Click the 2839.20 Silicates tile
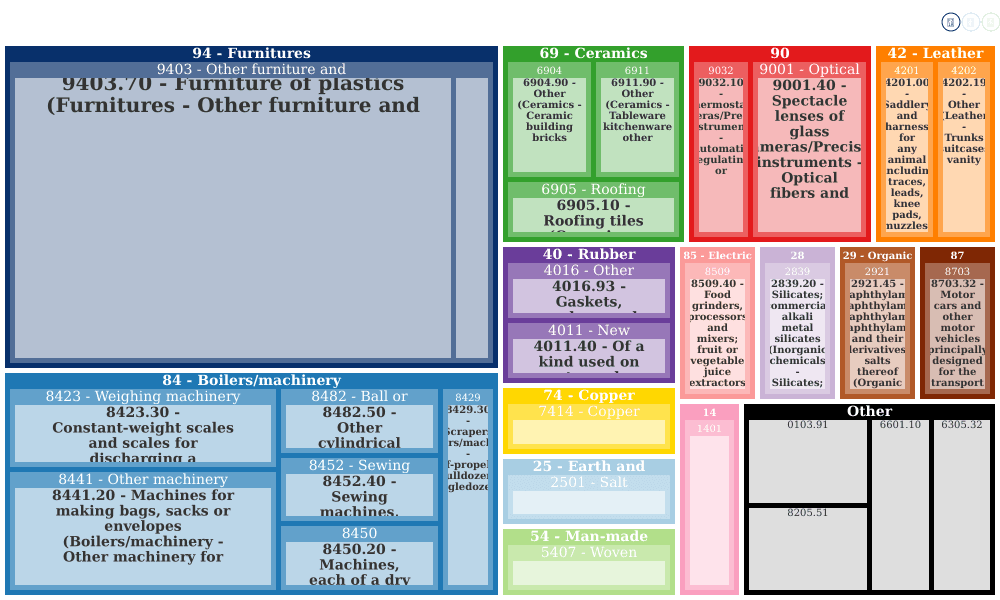1000x600 pixels. pyautogui.click(x=797, y=333)
